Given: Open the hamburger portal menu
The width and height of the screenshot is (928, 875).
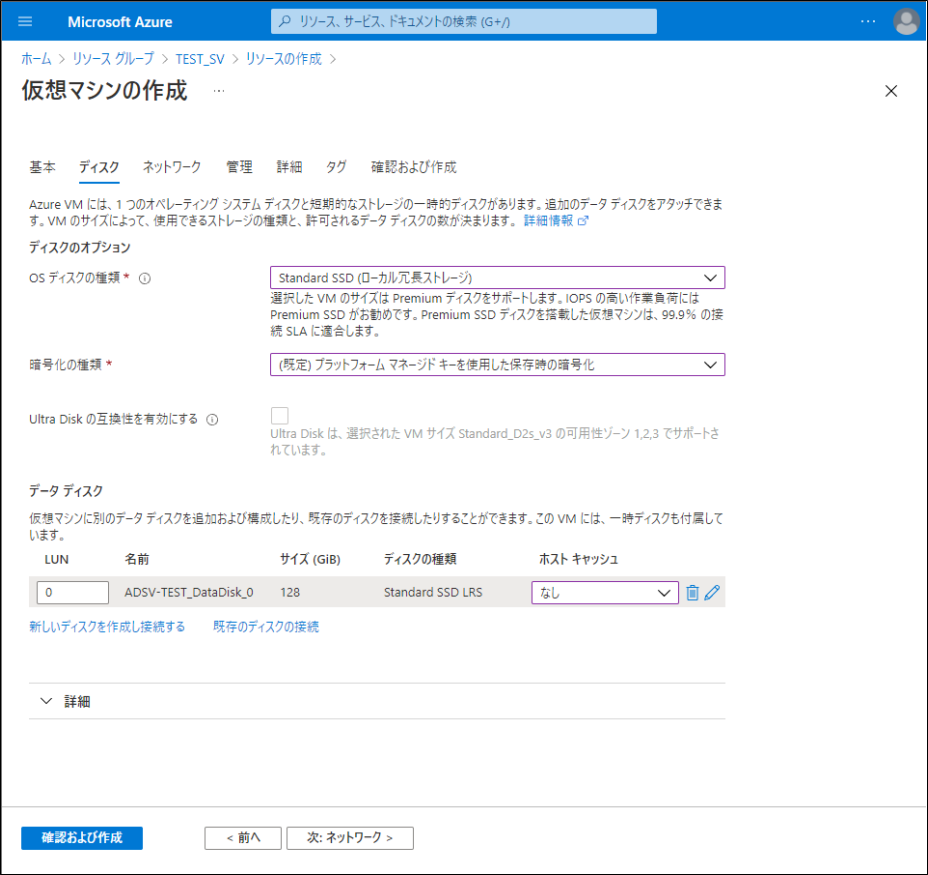Looking at the screenshot, I should (25, 22).
